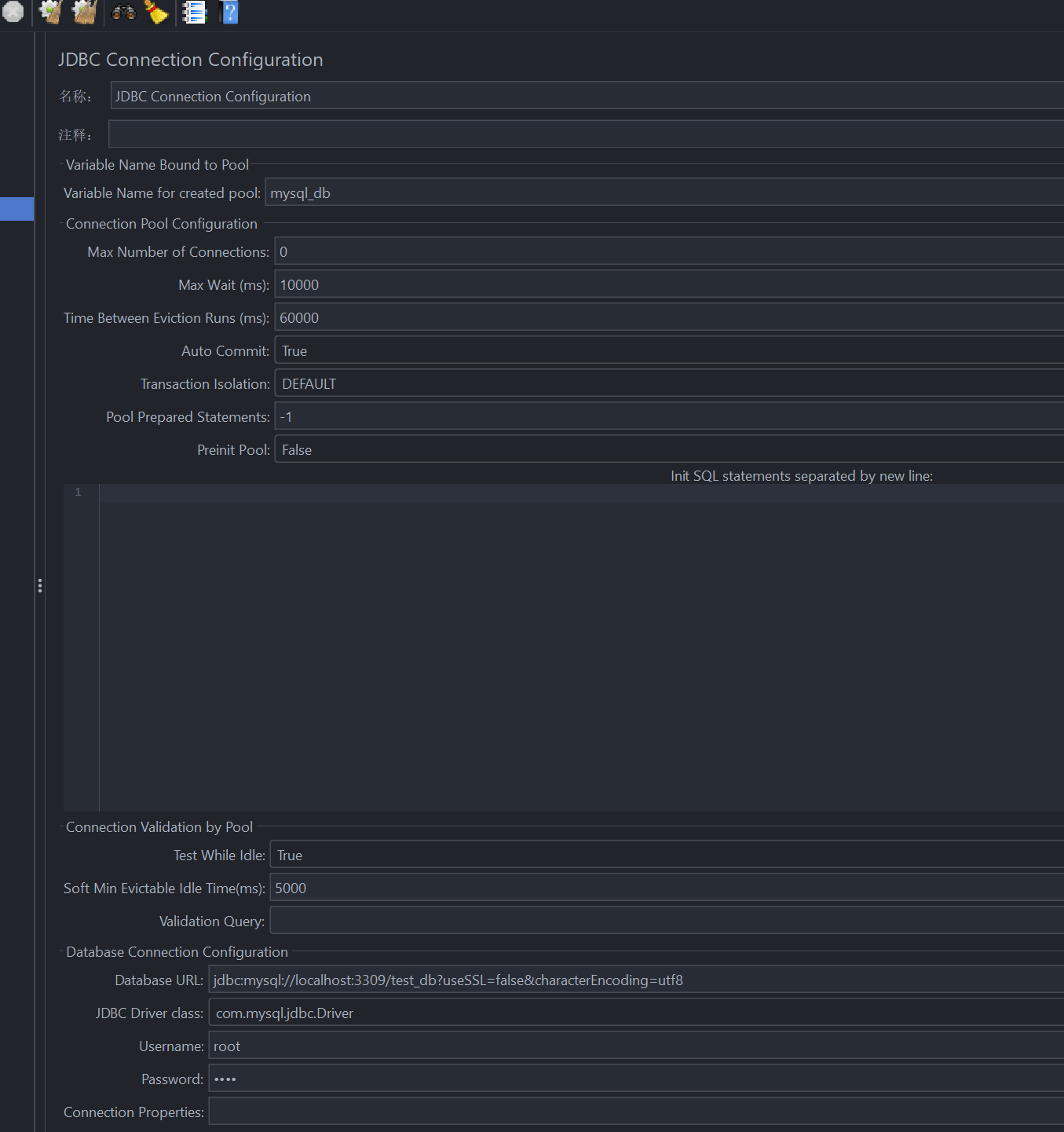
Task: Click the Pool Prepared Statements field
Action: (669, 416)
